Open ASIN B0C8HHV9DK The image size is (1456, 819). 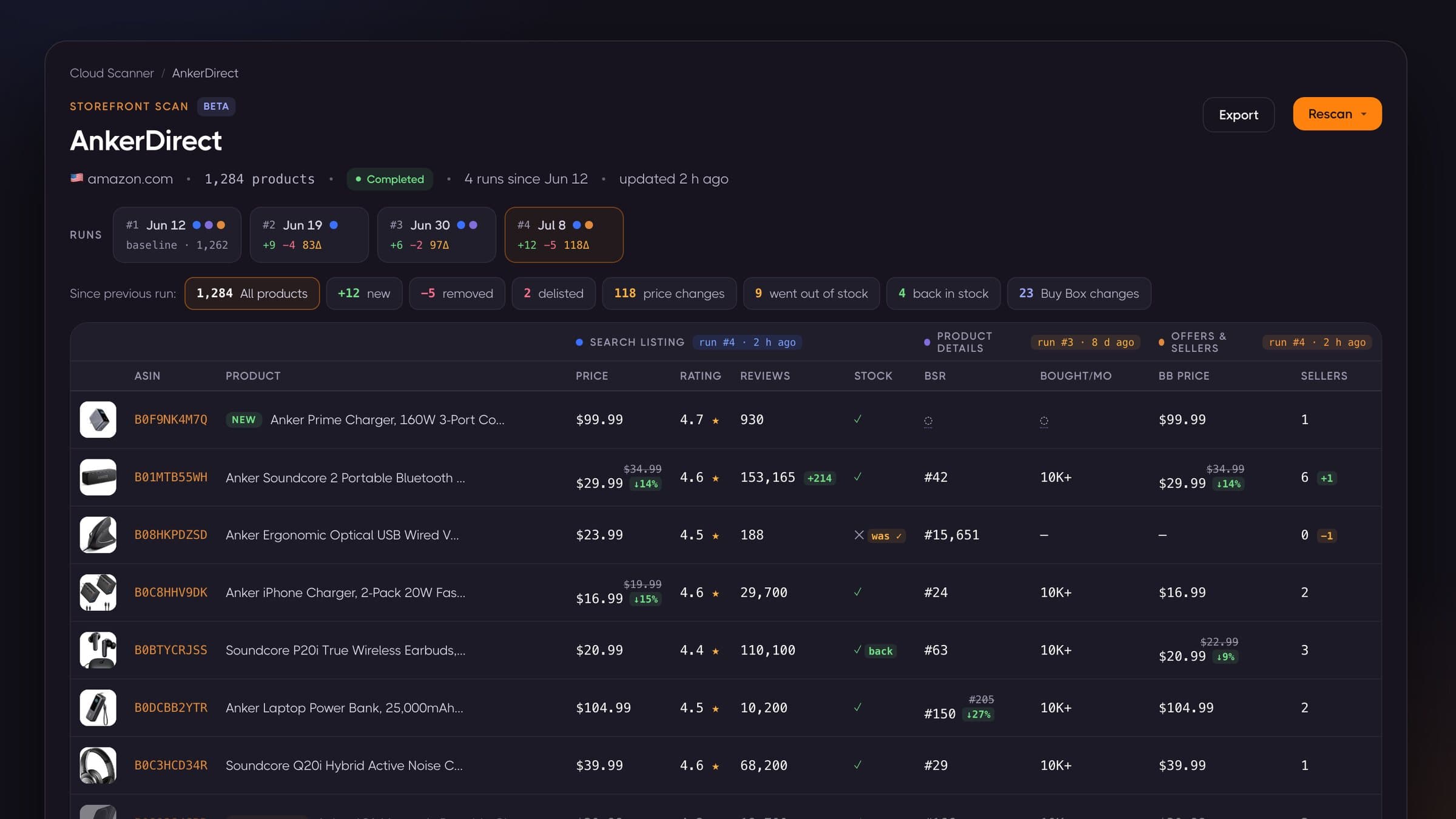pos(170,593)
